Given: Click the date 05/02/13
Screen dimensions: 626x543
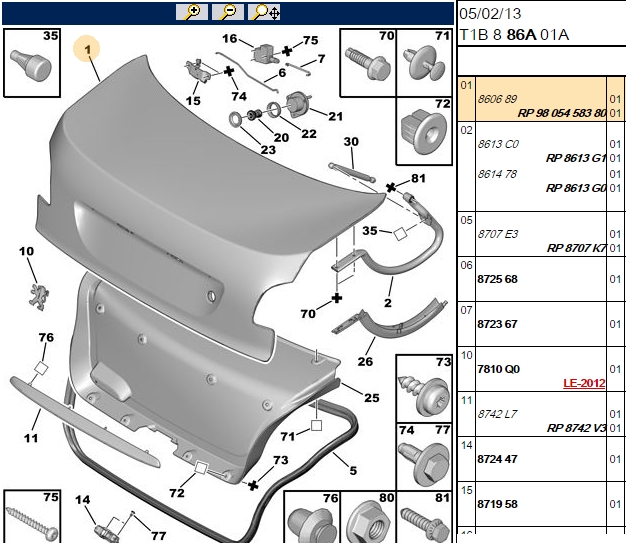Looking at the screenshot, I should (490, 14).
